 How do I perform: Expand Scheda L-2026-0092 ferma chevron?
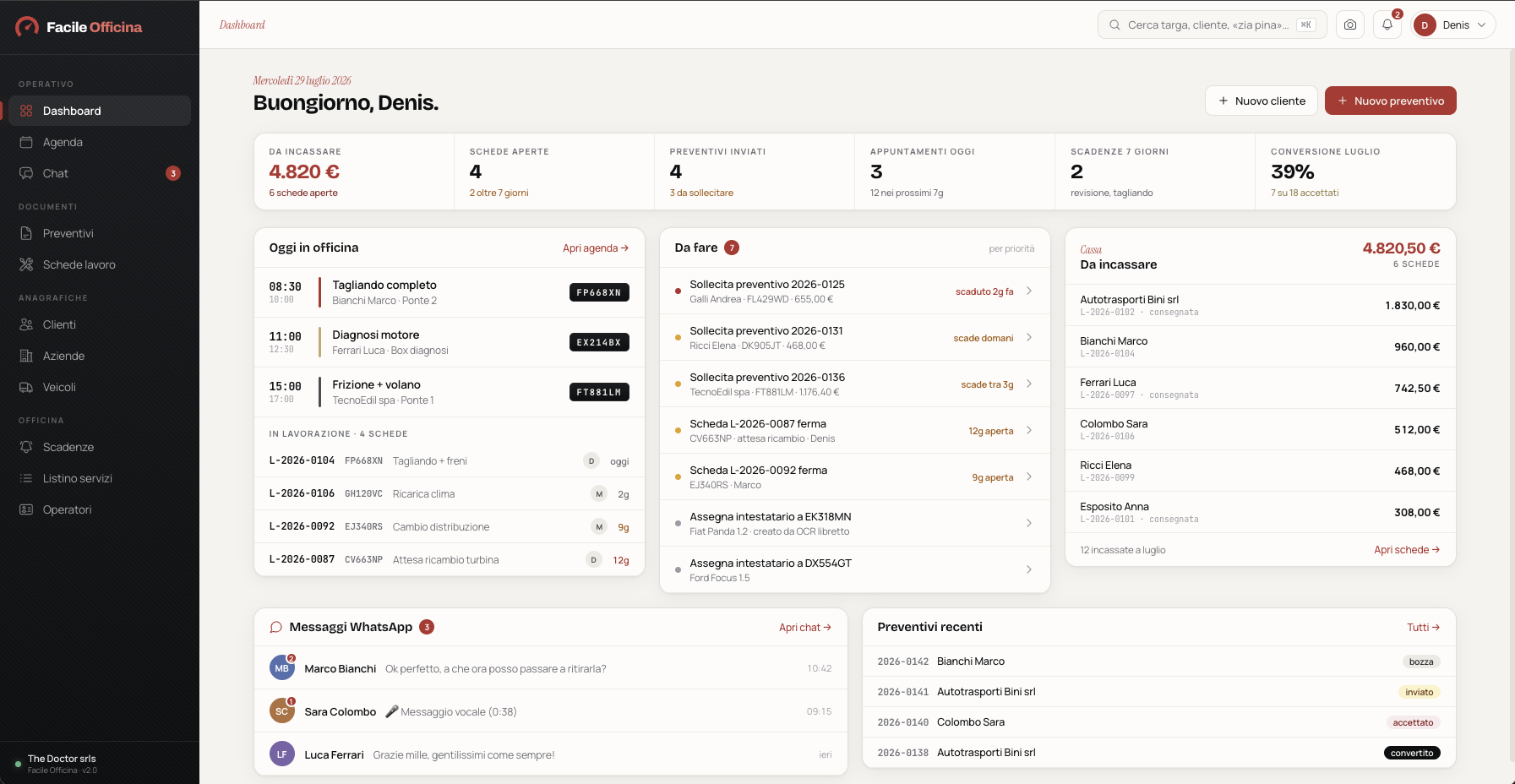1029,476
